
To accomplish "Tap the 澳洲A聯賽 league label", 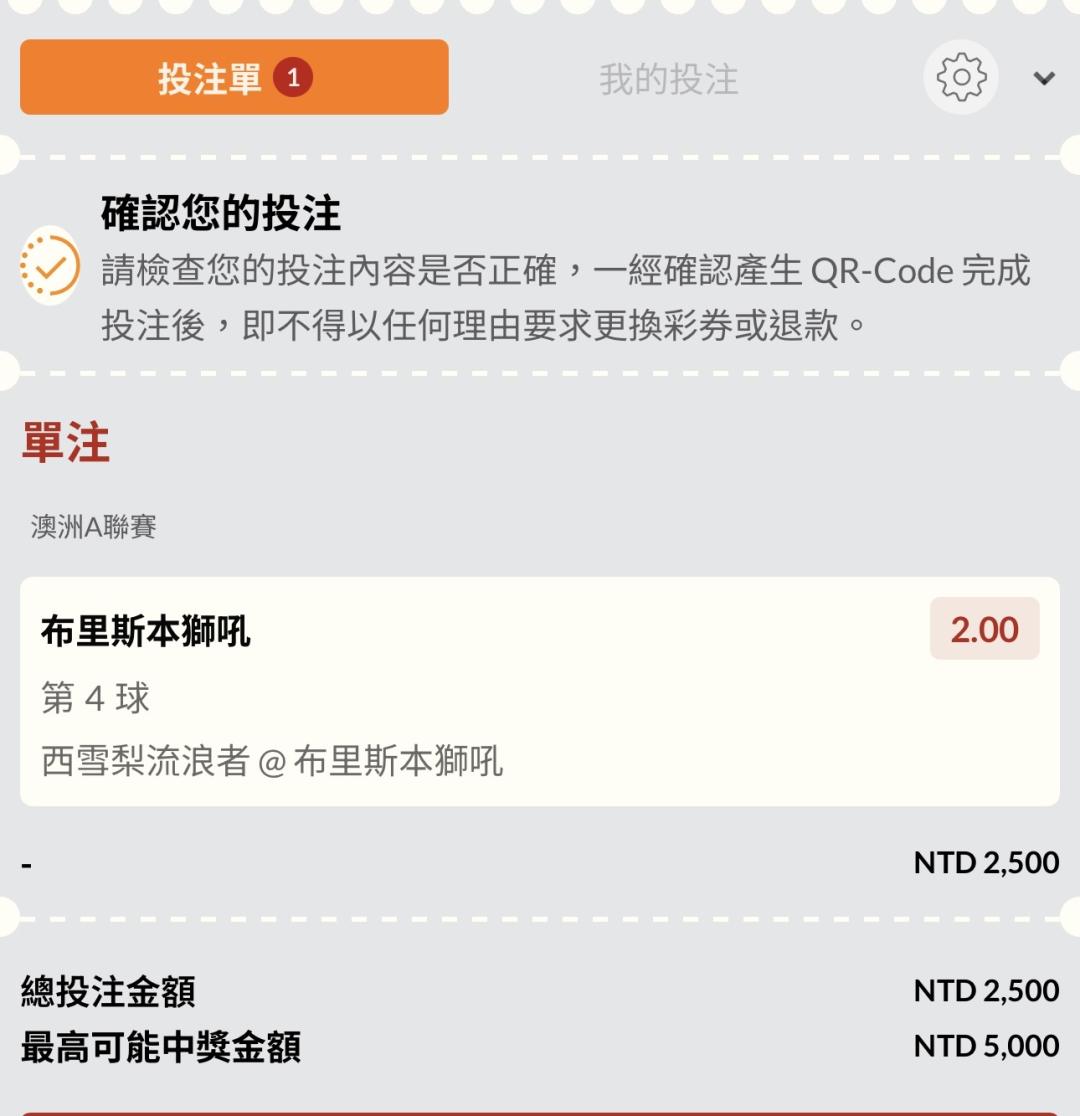I will 94,527.
